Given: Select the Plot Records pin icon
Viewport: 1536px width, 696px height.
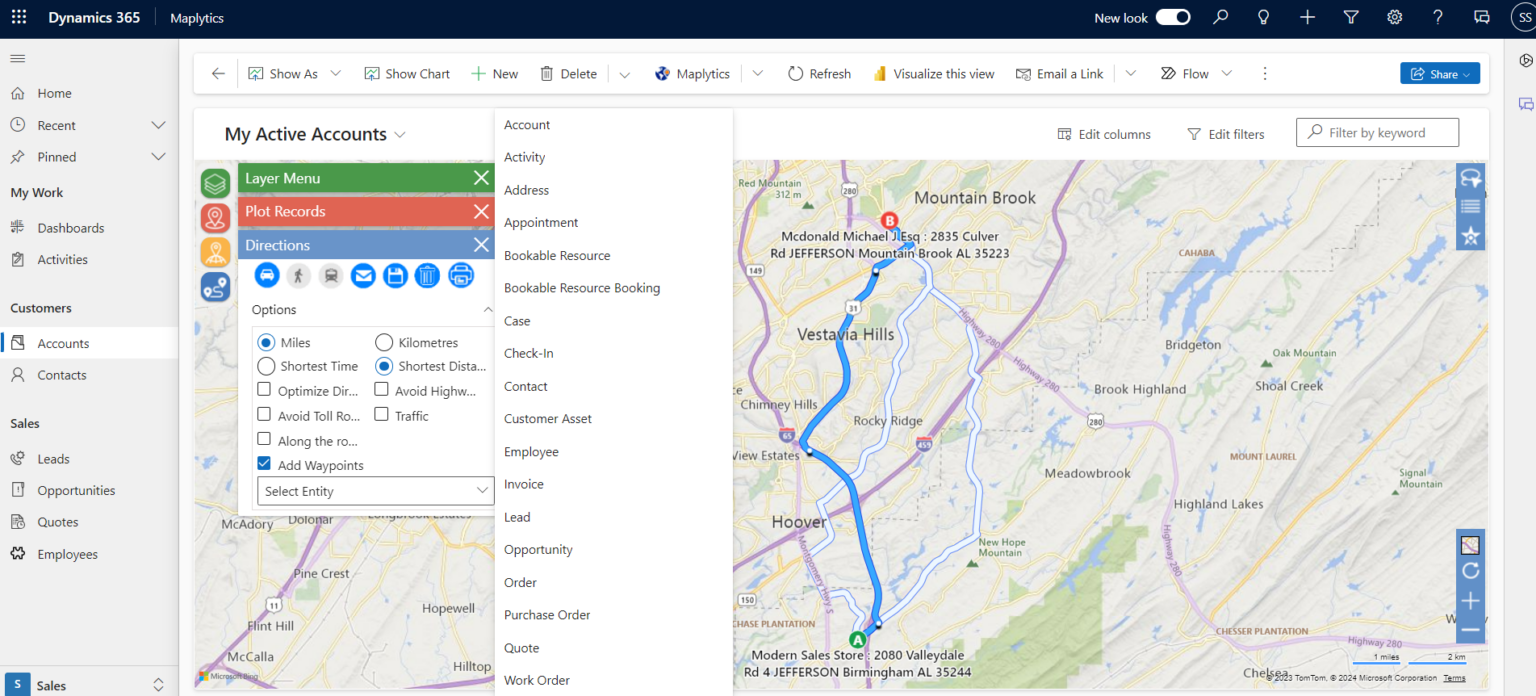Looking at the screenshot, I should coord(214,218).
